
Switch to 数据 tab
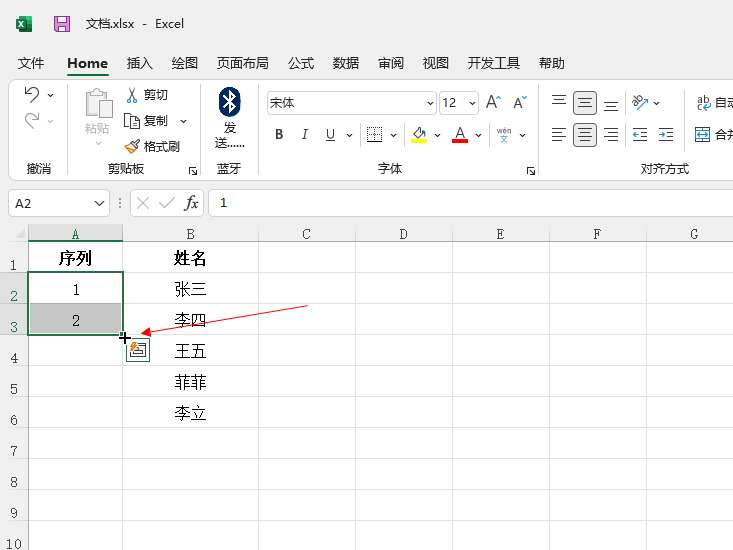pos(345,63)
